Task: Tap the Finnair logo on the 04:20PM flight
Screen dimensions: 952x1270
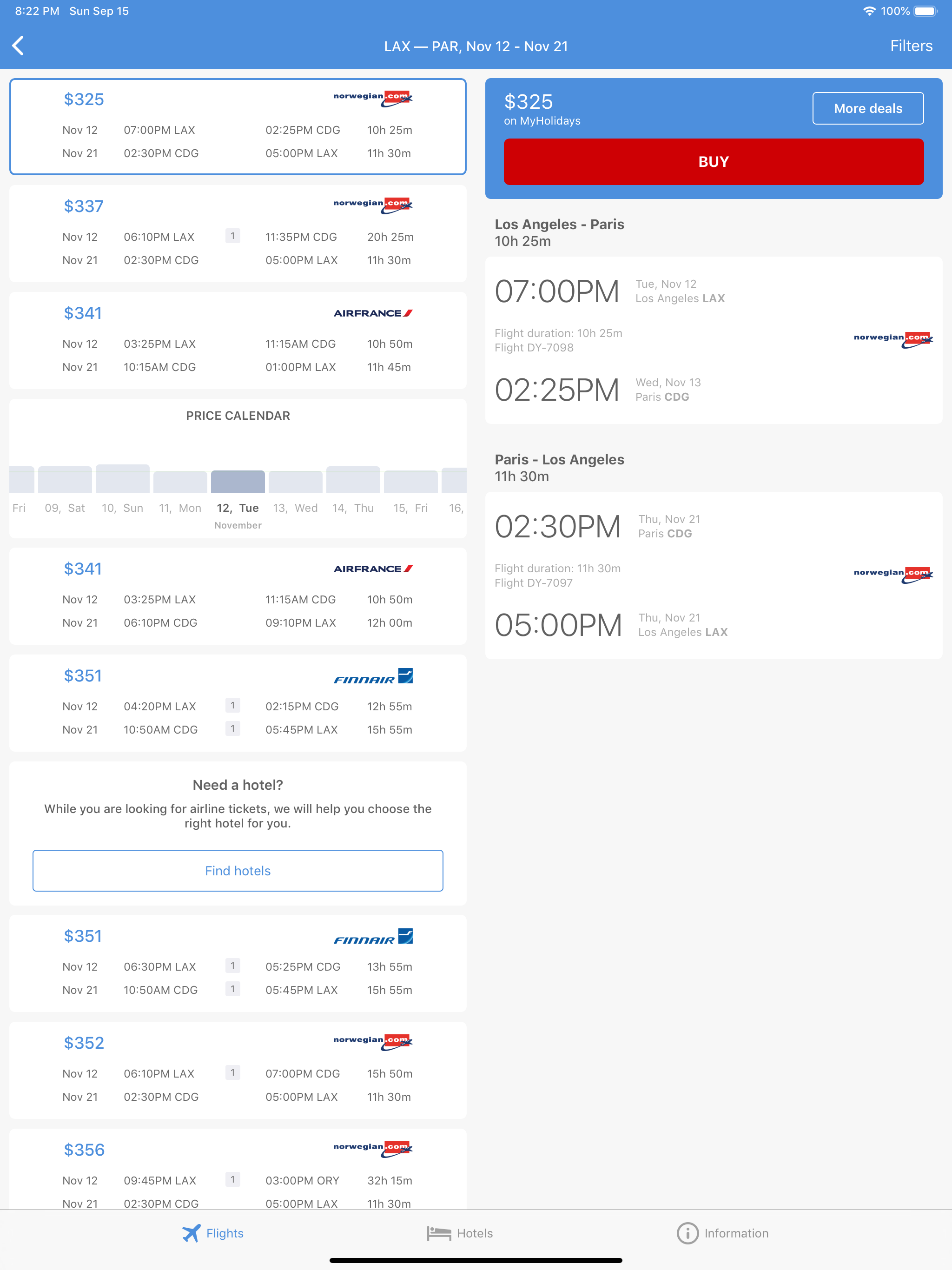Action: click(373, 676)
